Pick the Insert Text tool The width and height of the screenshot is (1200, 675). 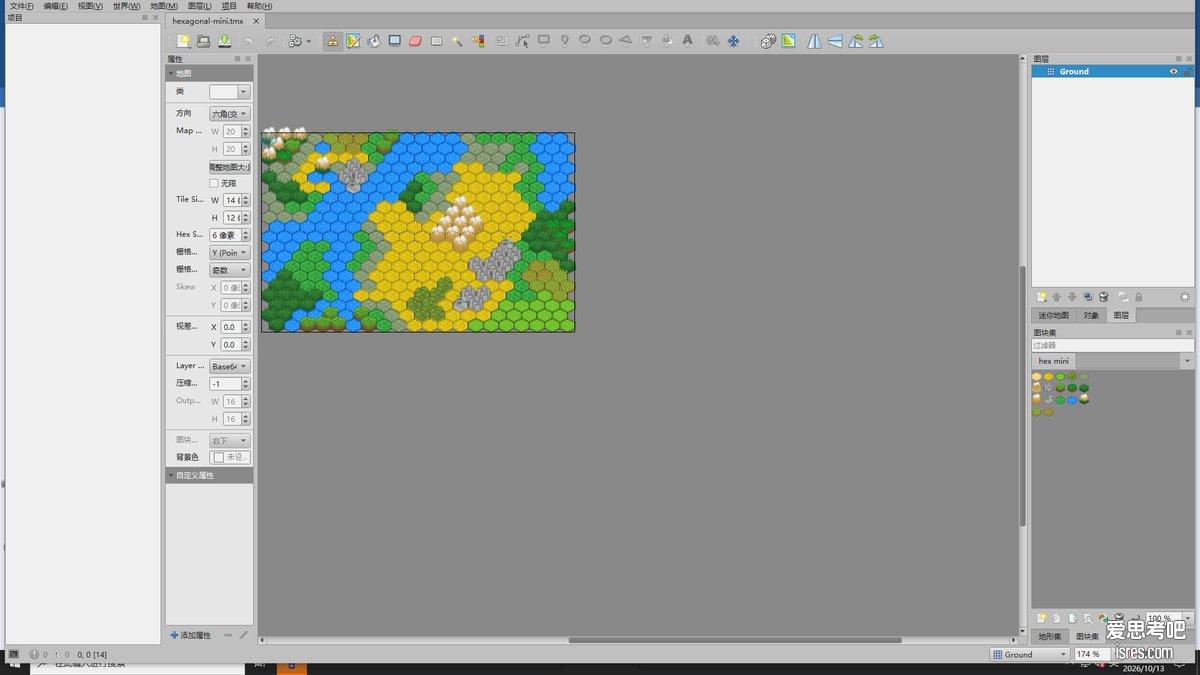(687, 41)
